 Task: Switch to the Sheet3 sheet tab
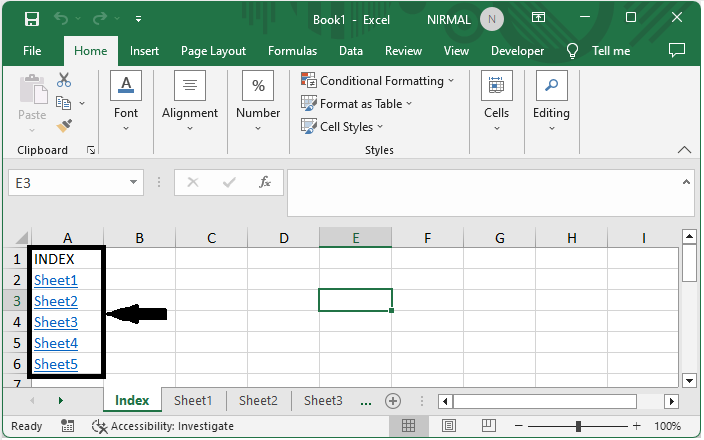(323, 400)
